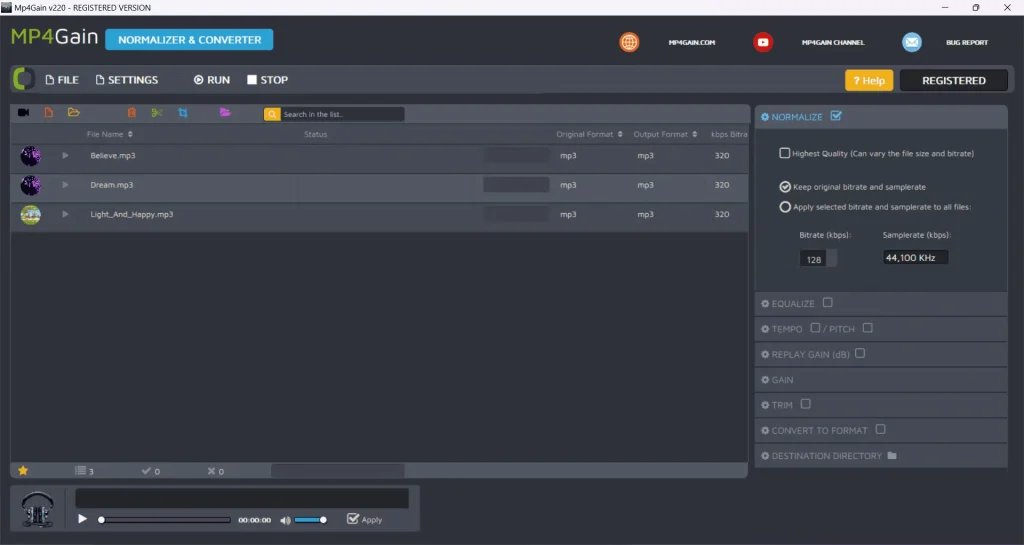Viewport: 1024px width, 545px height.
Task: Click the blue volume slider
Action: pyautogui.click(x=310, y=520)
